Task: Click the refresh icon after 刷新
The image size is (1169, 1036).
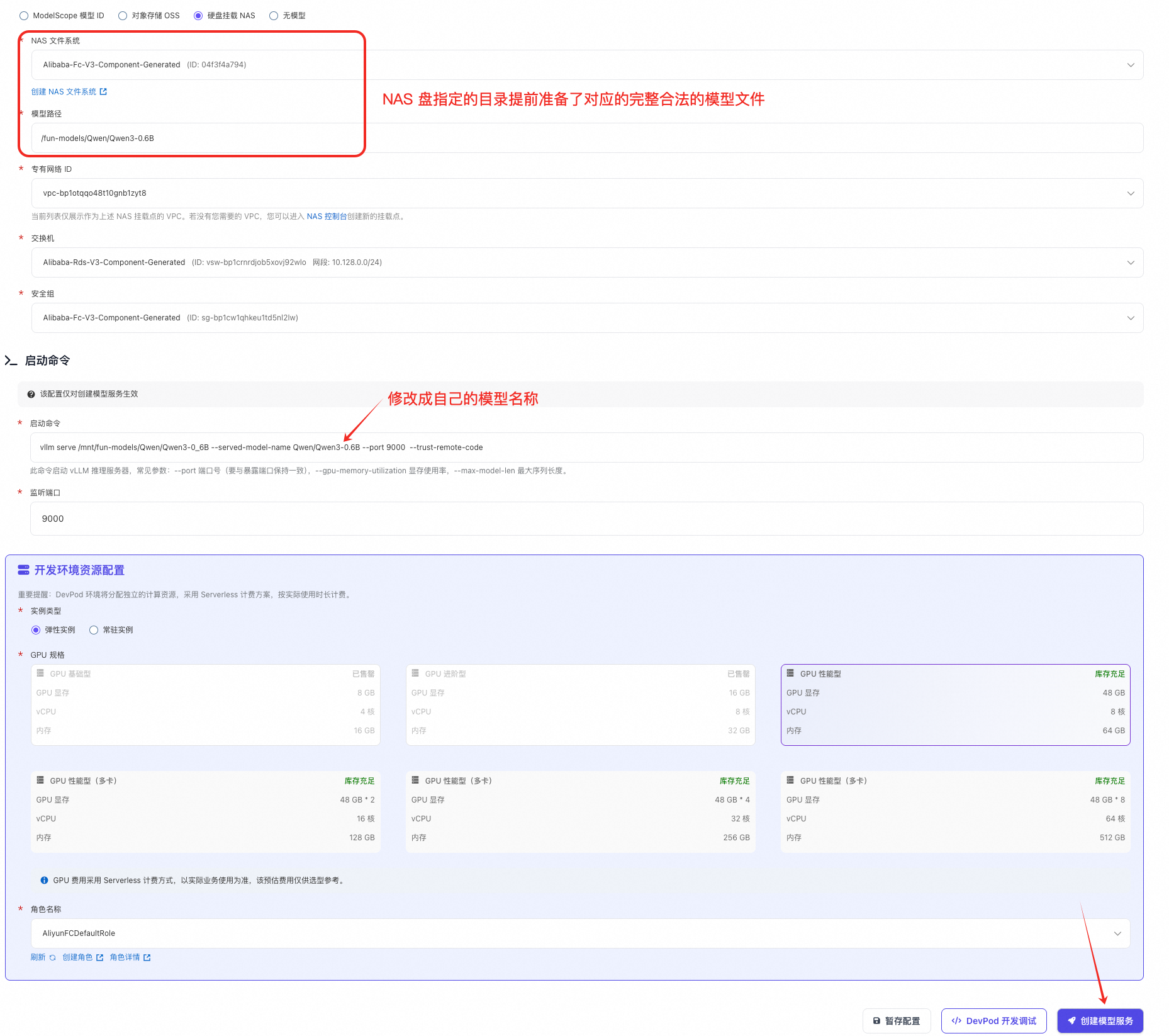Action: click(52, 958)
